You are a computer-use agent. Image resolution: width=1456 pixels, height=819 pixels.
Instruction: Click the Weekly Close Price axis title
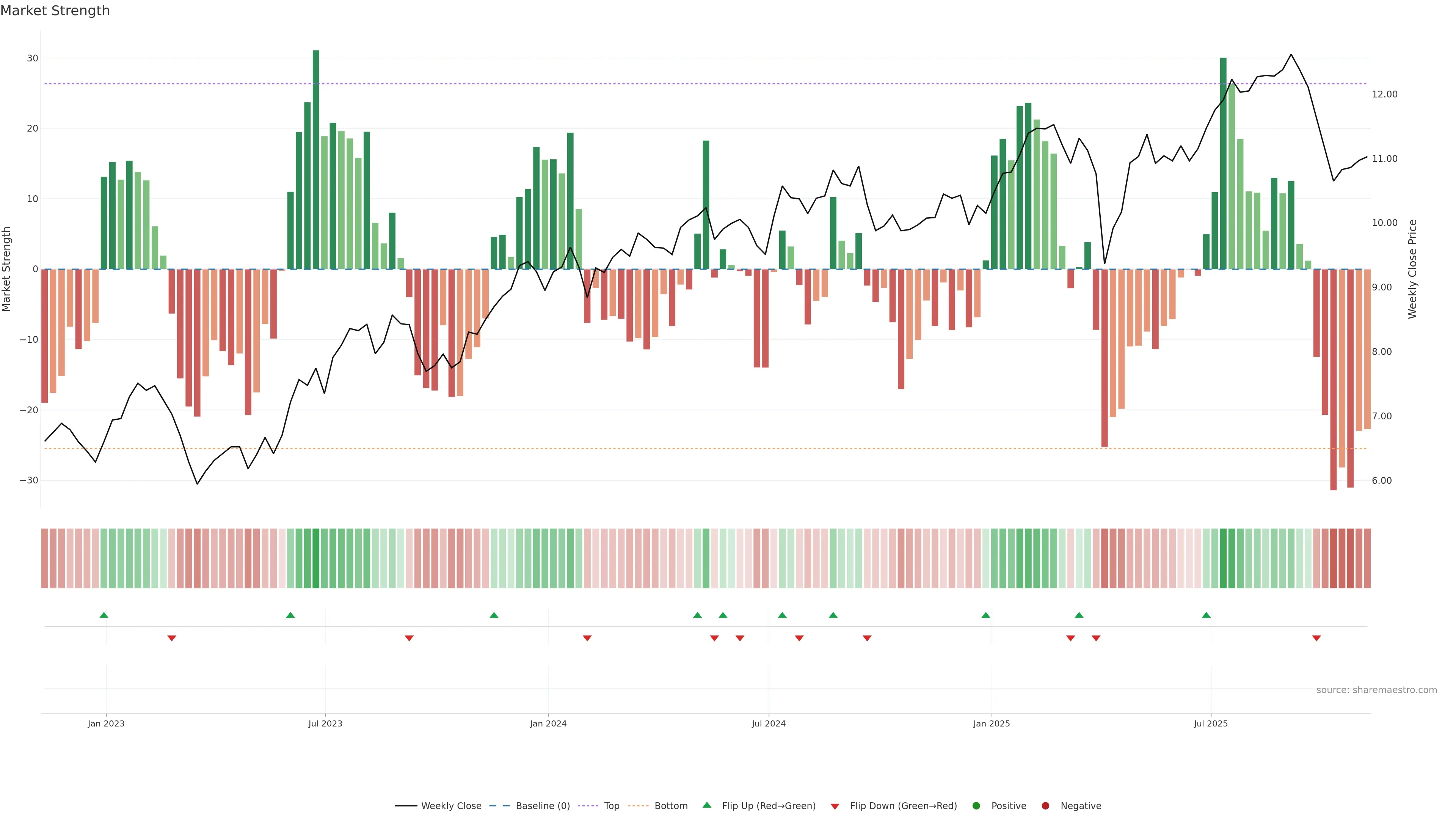point(1412,269)
